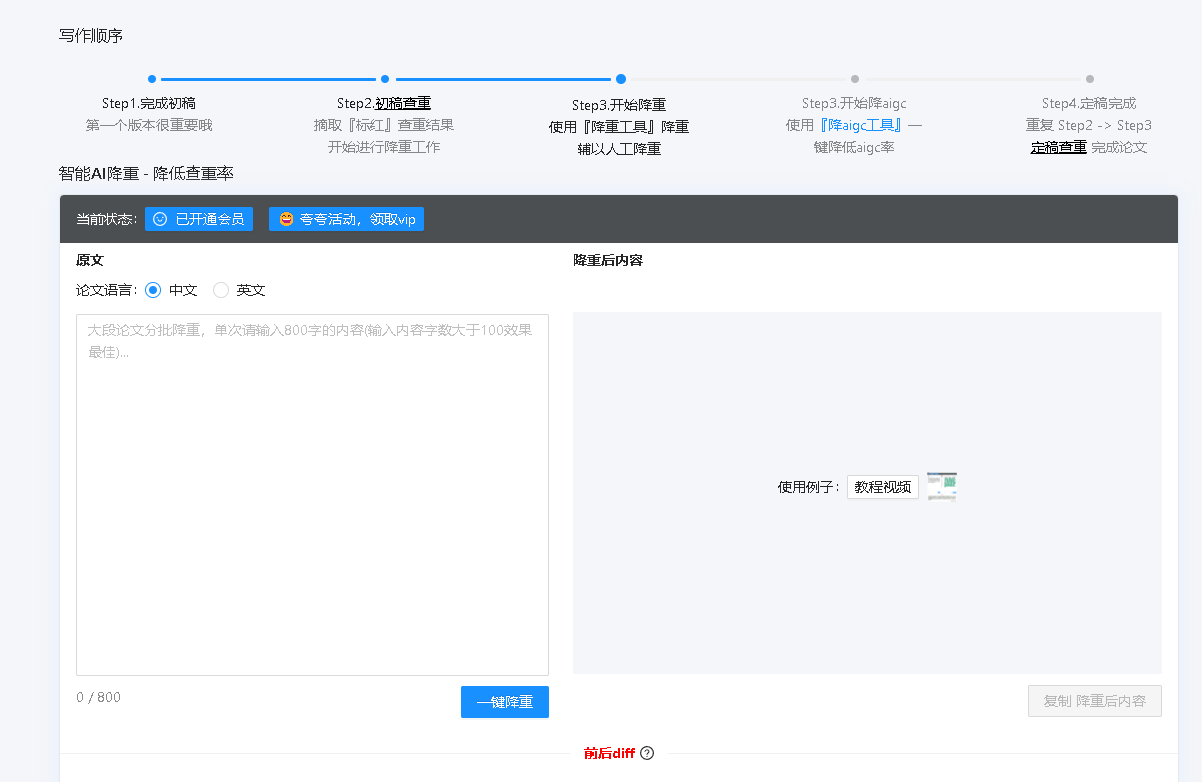Click gray dot above Step4.定稿完成

[1089, 78]
